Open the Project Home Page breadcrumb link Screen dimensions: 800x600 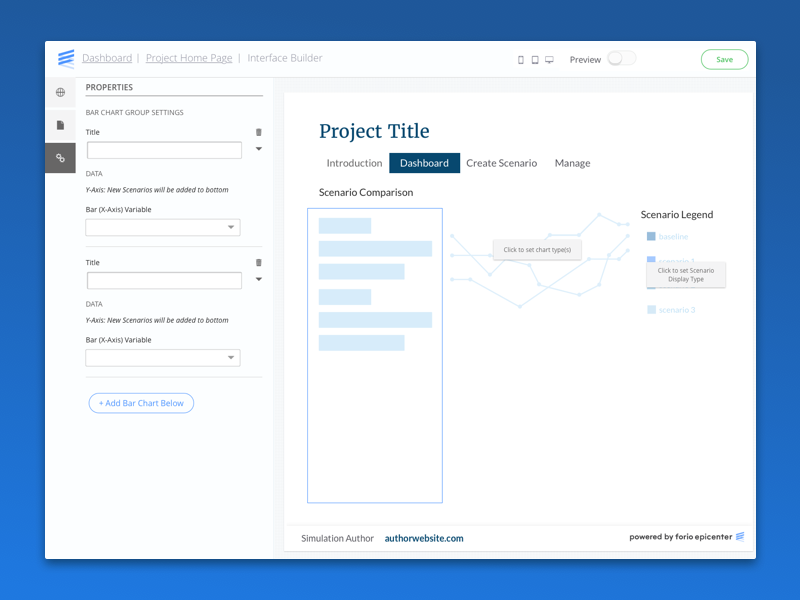[189, 58]
